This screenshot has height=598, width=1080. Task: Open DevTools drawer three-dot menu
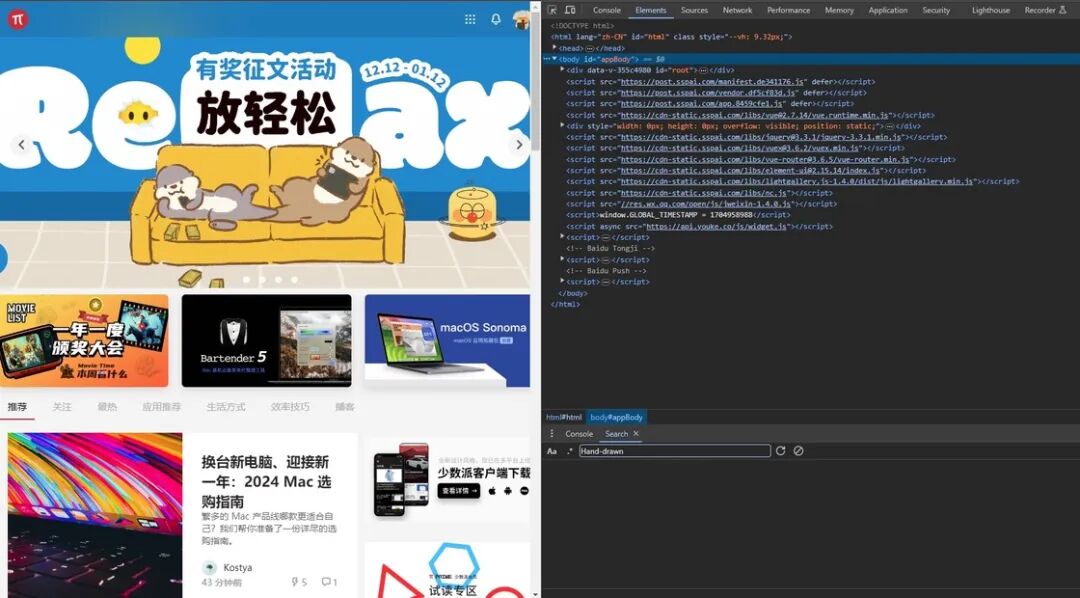(x=551, y=434)
